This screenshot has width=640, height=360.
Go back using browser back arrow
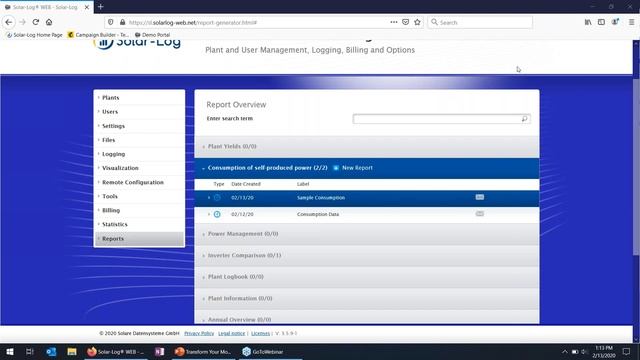(9, 22)
